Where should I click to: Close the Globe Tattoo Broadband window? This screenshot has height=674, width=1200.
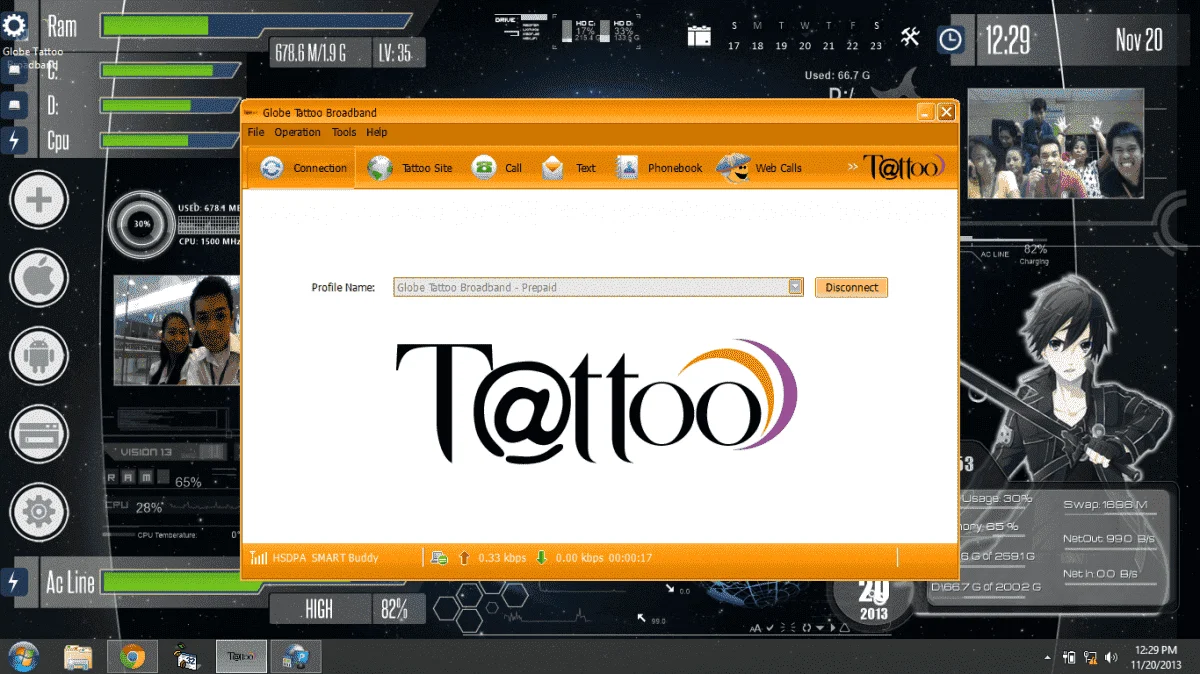click(x=946, y=113)
